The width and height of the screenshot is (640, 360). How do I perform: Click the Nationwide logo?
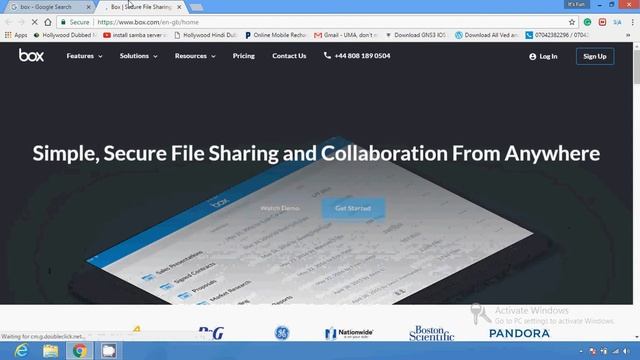(x=349, y=333)
